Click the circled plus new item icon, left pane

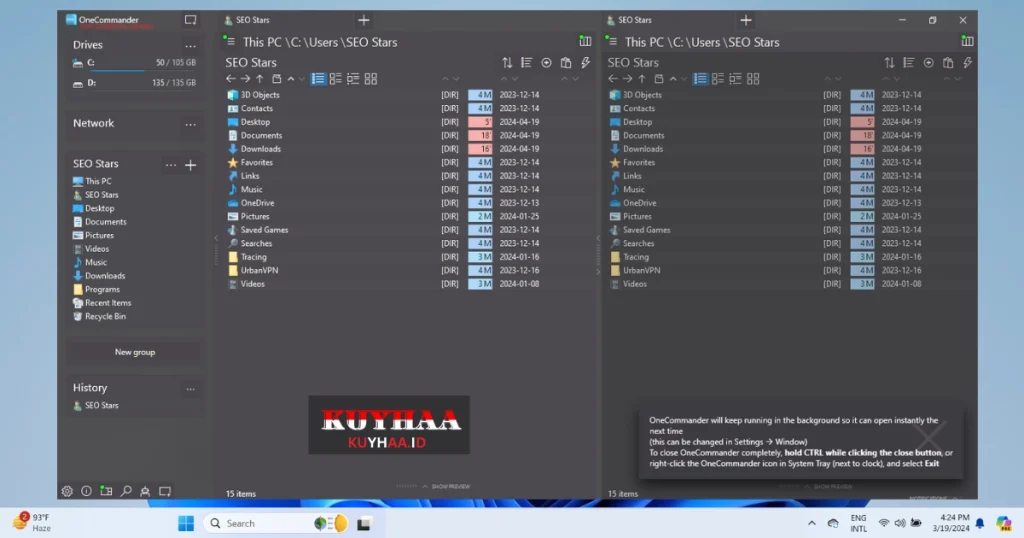(546, 63)
